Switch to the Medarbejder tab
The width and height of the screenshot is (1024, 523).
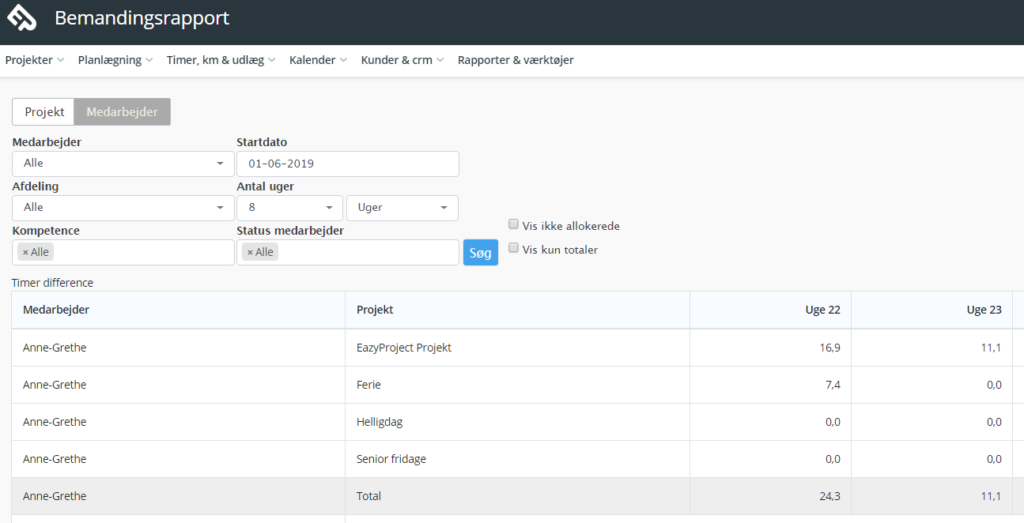pos(122,112)
